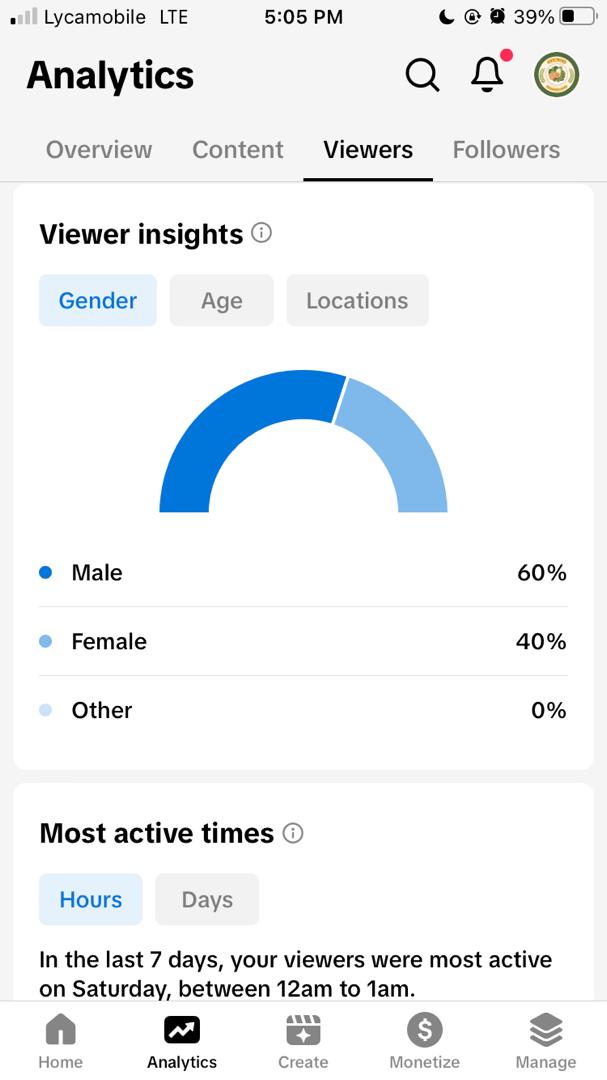Select the Hours chip

91,900
